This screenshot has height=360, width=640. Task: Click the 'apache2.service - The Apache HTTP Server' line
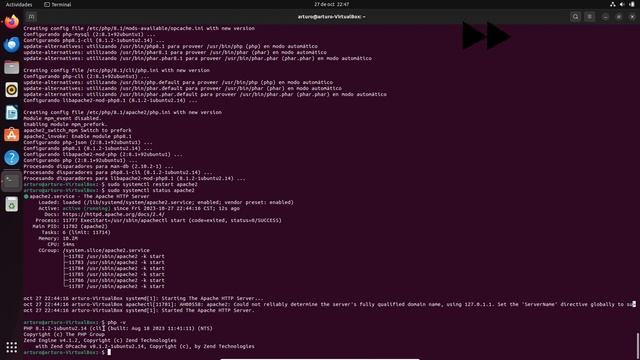(x=87, y=196)
